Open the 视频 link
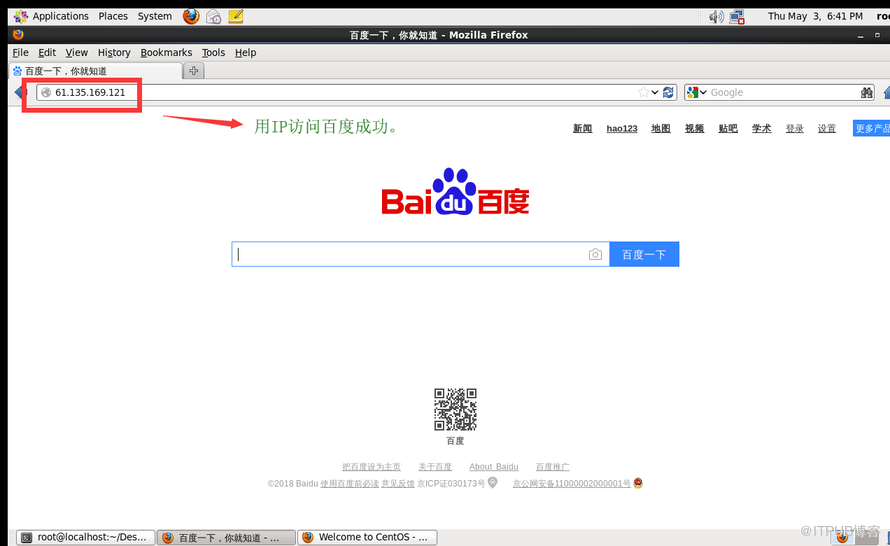The width and height of the screenshot is (890, 546). tap(694, 128)
